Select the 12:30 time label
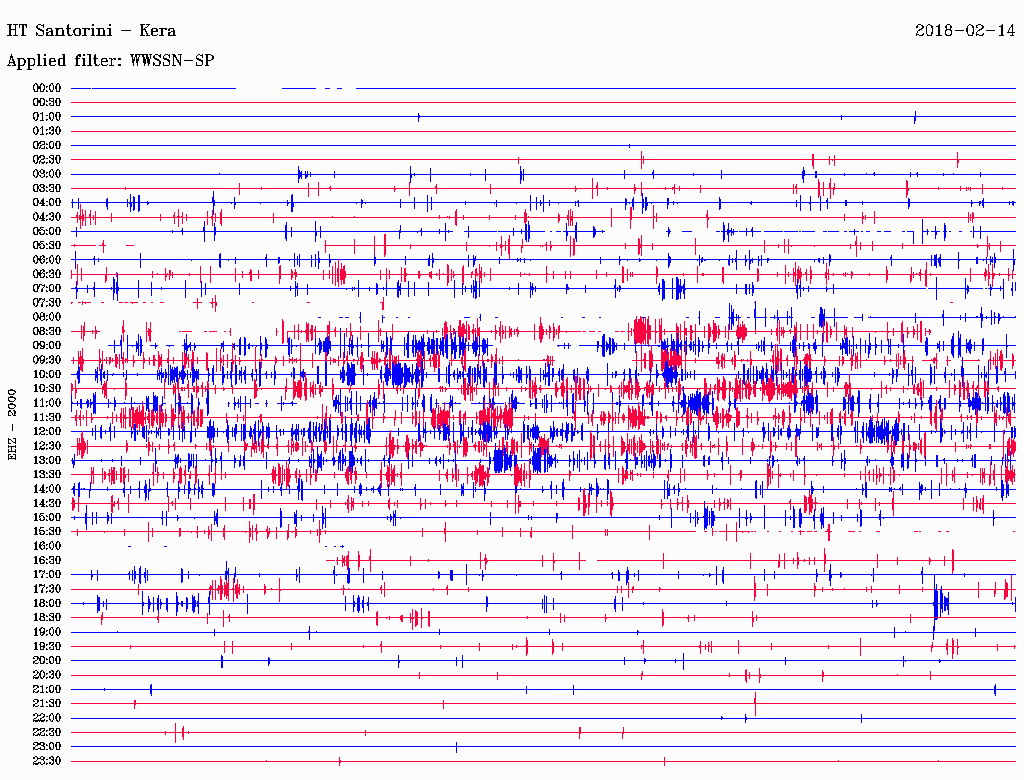1024x780 pixels. [x=47, y=446]
